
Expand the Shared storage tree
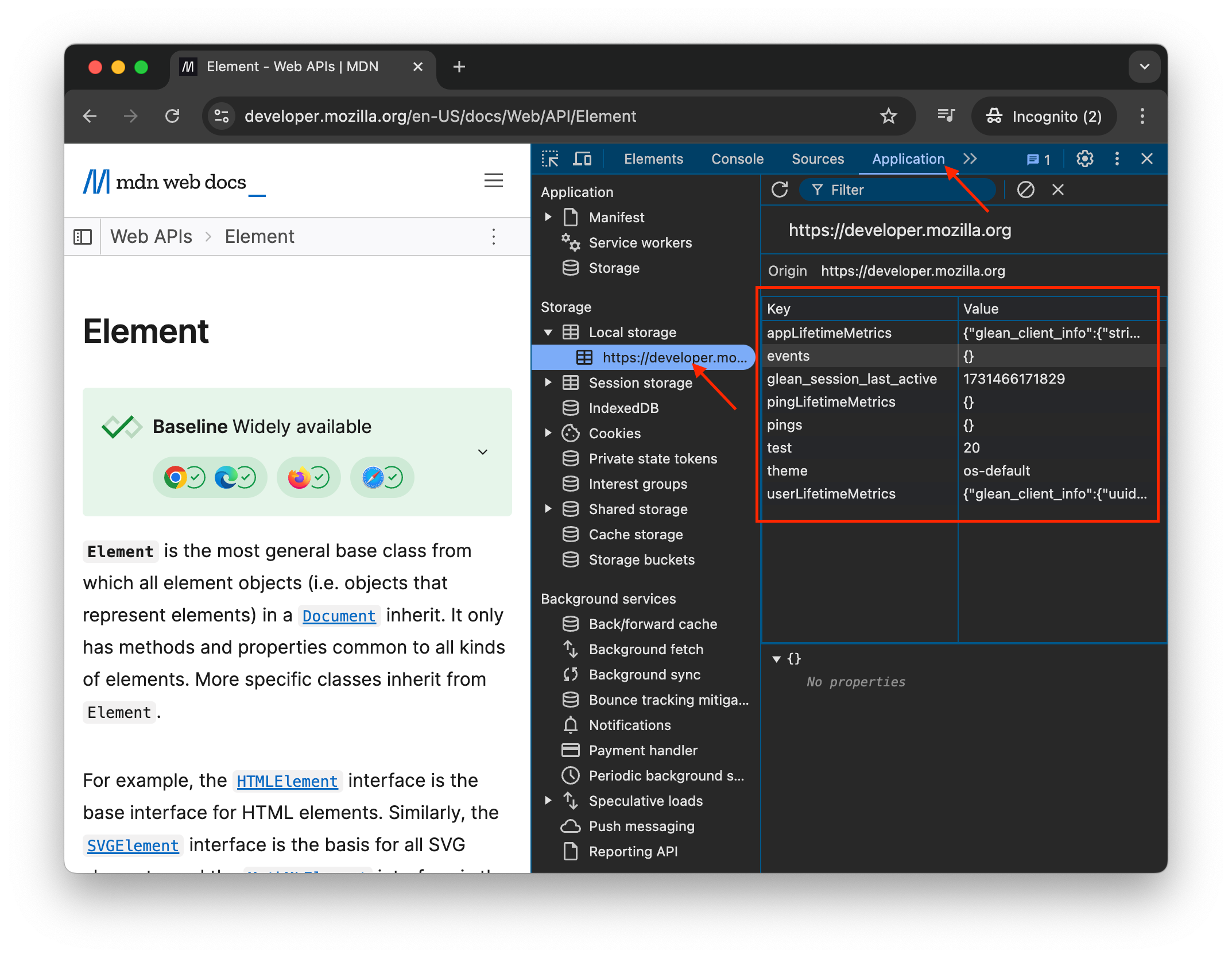pos(548,509)
